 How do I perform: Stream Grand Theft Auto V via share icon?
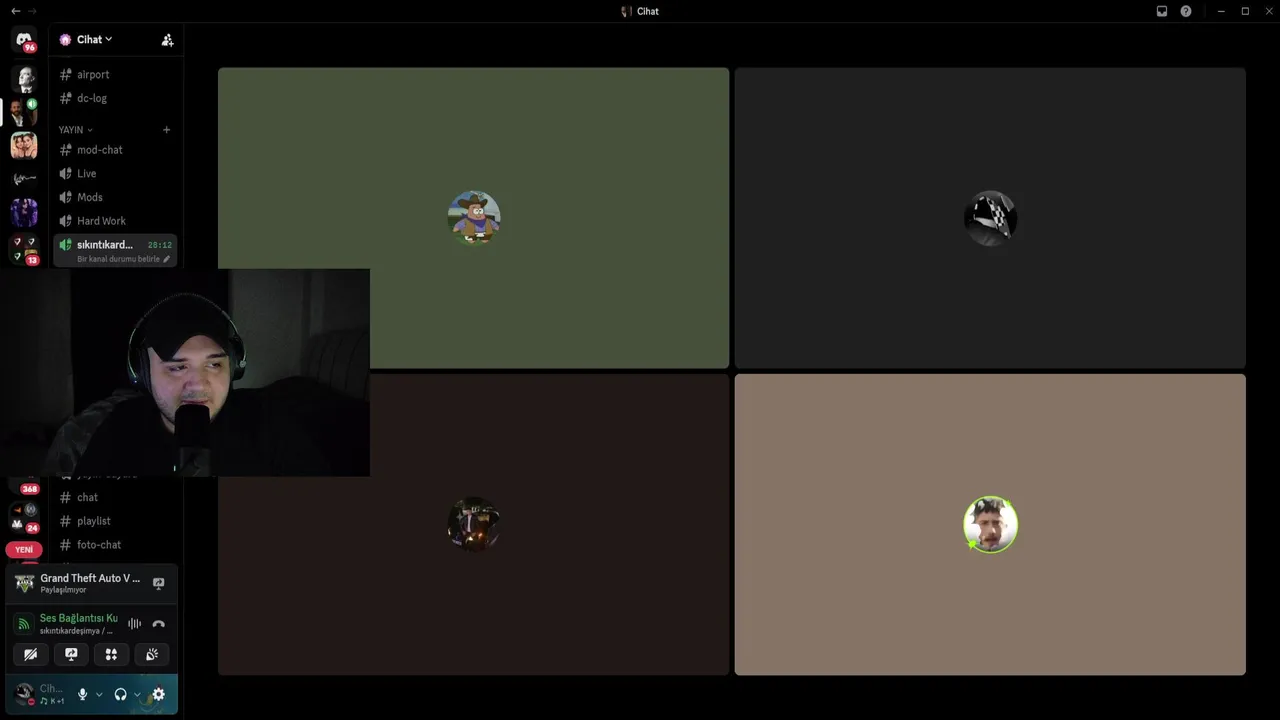click(x=158, y=583)
